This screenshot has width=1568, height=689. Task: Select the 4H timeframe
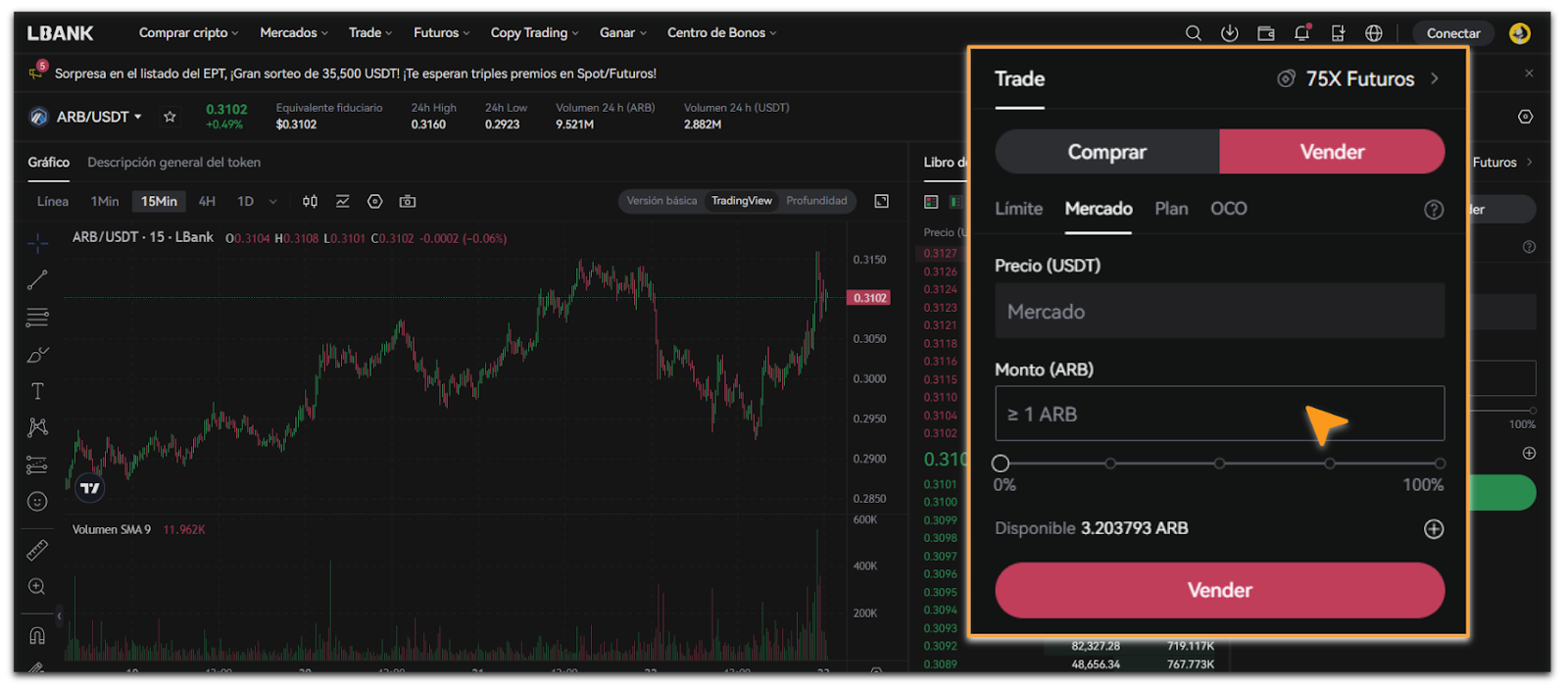pos(207,202)
